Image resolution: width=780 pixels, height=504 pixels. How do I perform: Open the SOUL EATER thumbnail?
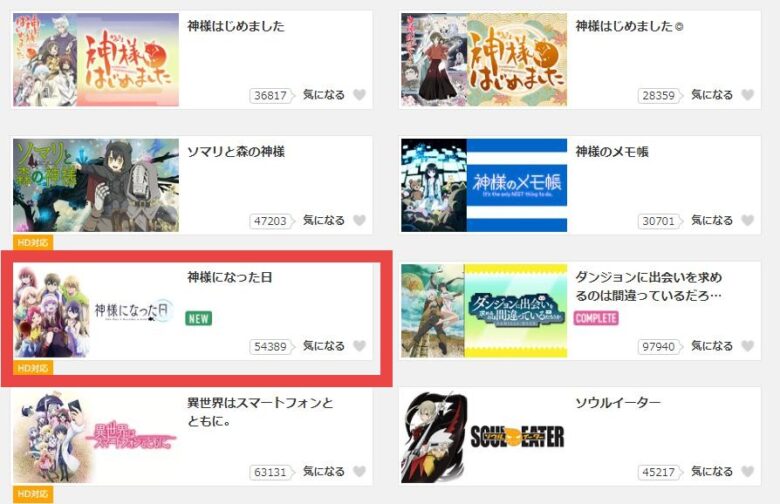[484, 436]
